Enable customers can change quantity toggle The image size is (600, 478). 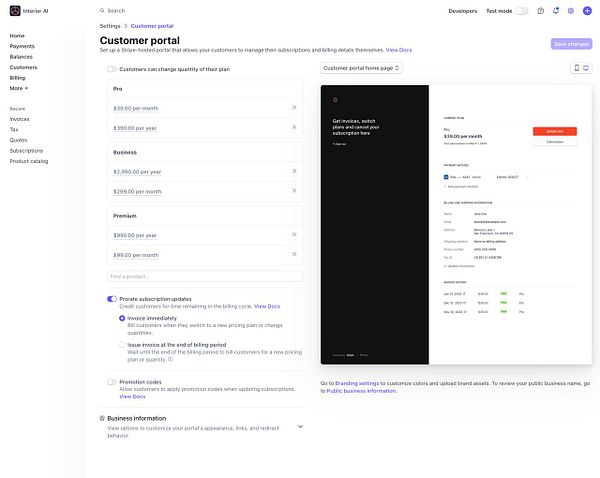tap(112, 69)
